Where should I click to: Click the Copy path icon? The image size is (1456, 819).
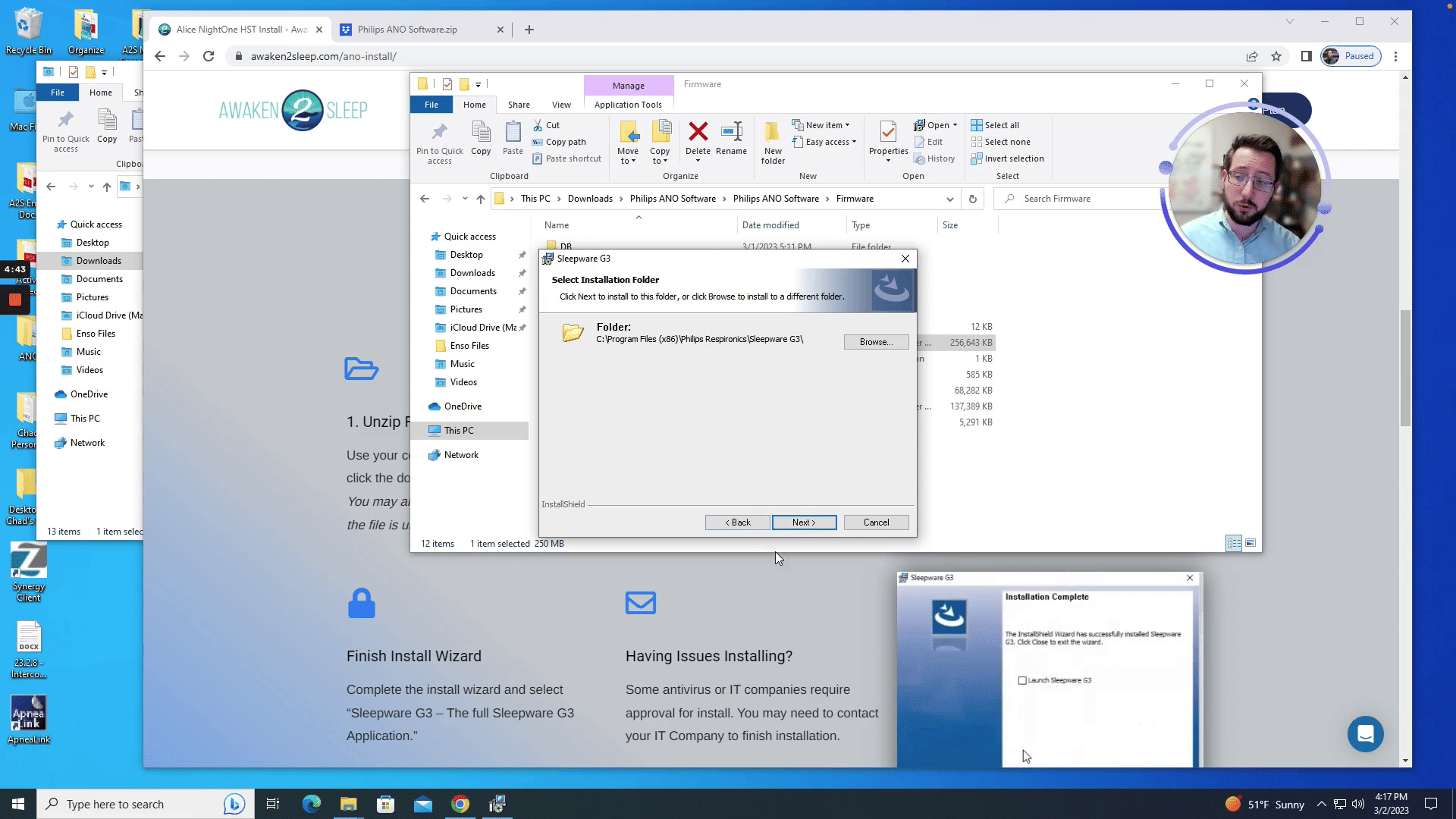(538, 142)
